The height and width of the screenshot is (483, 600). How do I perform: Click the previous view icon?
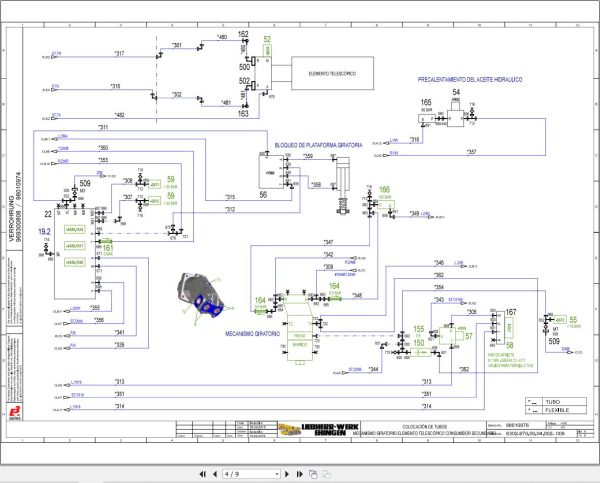[313, 474]
